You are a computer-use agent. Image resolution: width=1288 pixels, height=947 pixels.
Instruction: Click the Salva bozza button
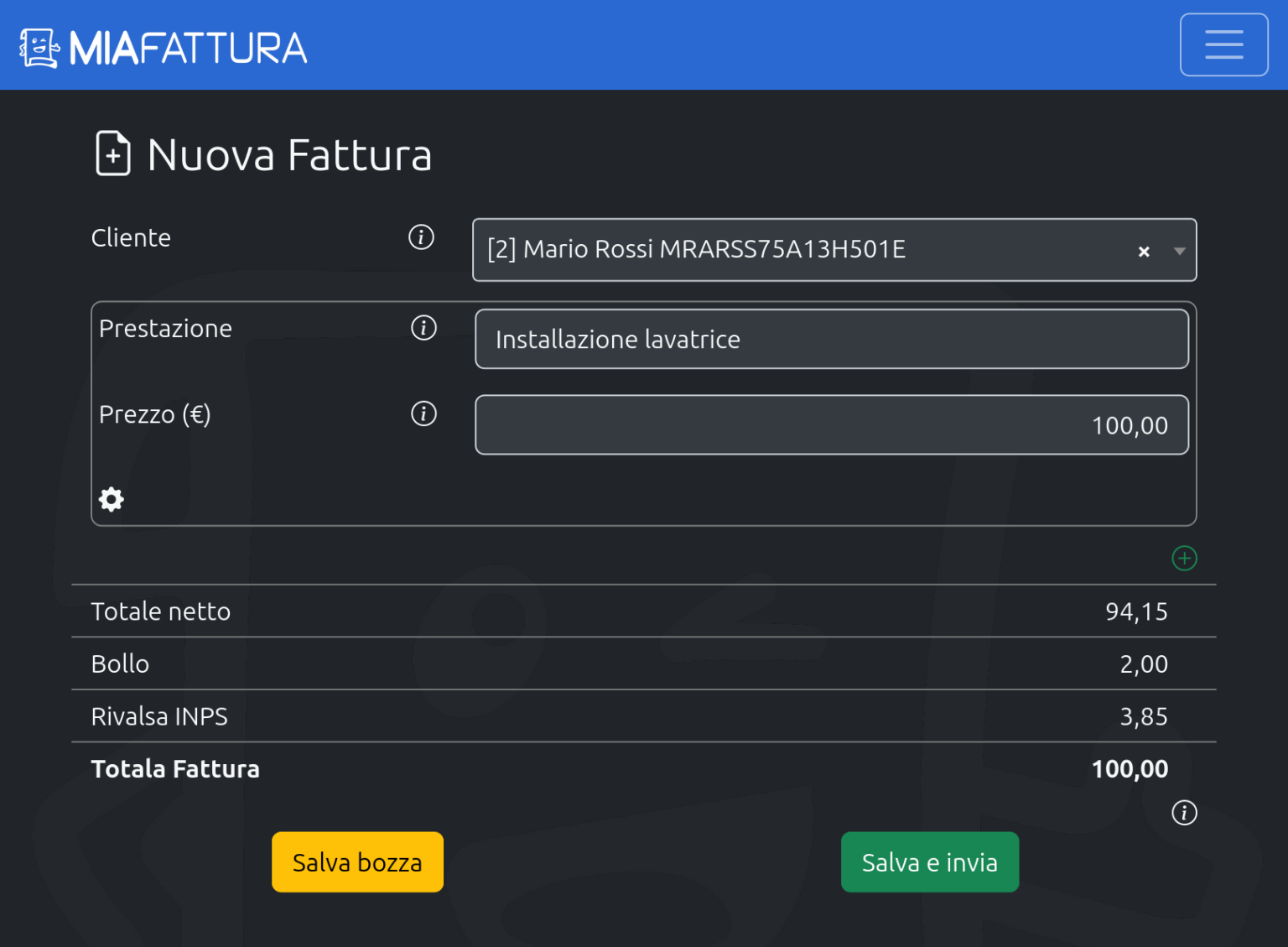[x=357, y=861]
